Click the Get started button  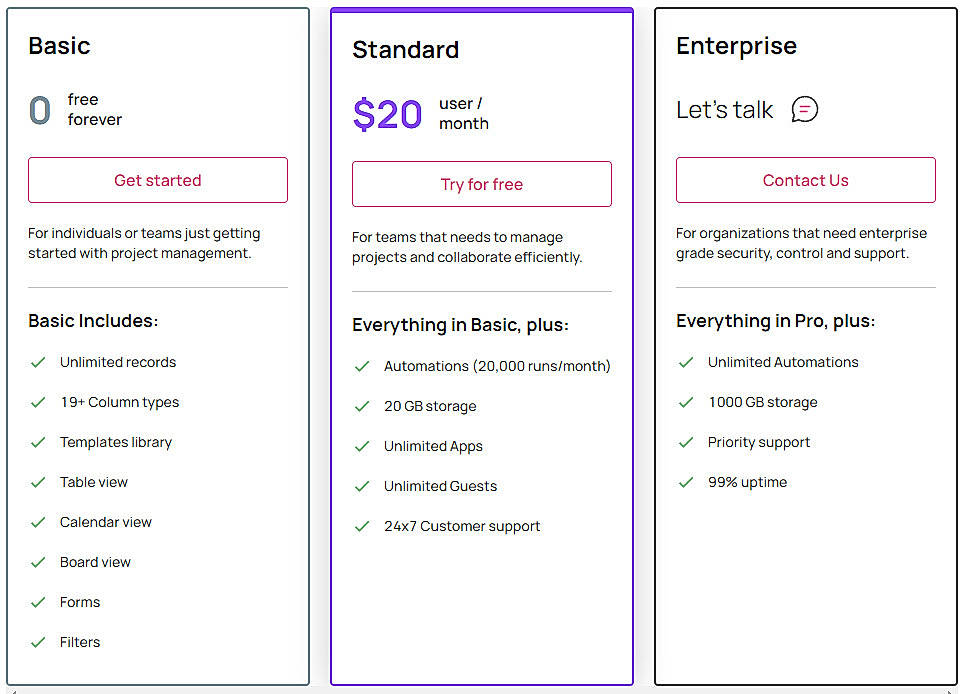coord(157,180)
